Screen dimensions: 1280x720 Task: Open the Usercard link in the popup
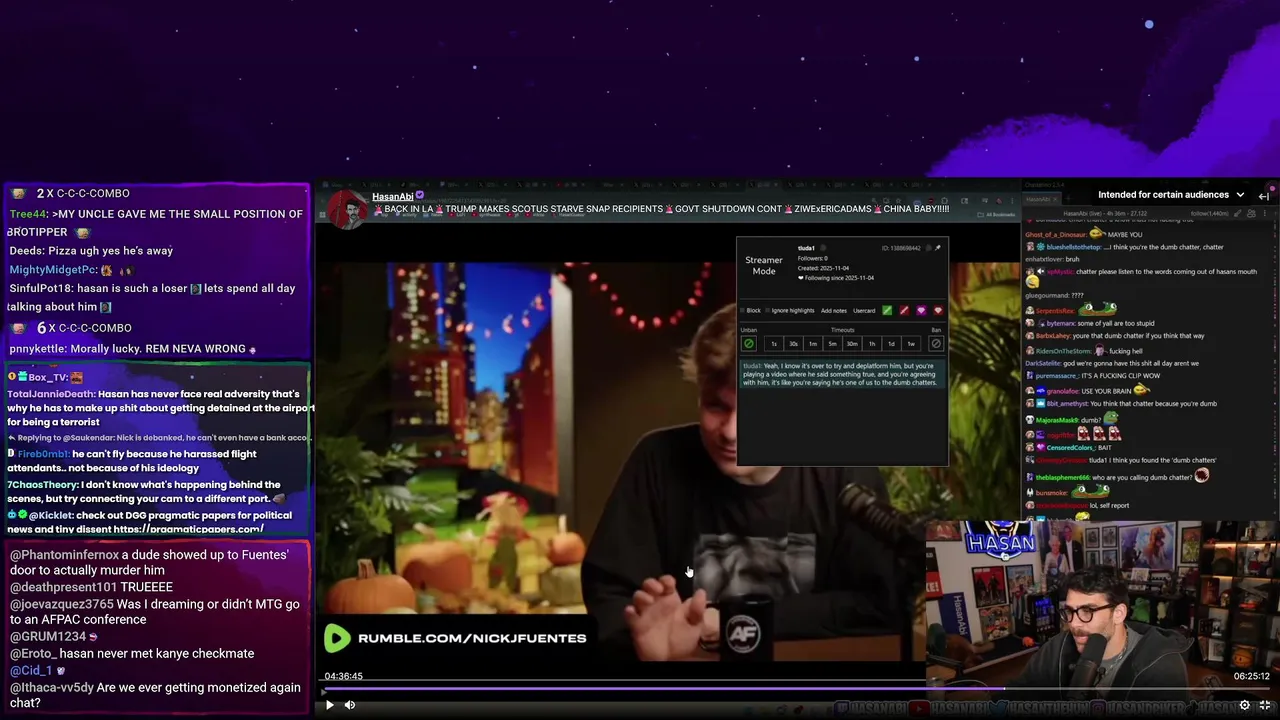[x=864, y=311]
